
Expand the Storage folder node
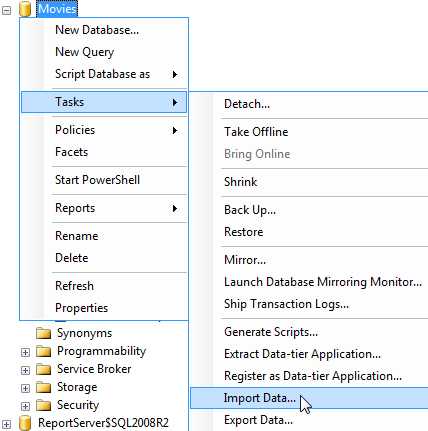[25, 388]
